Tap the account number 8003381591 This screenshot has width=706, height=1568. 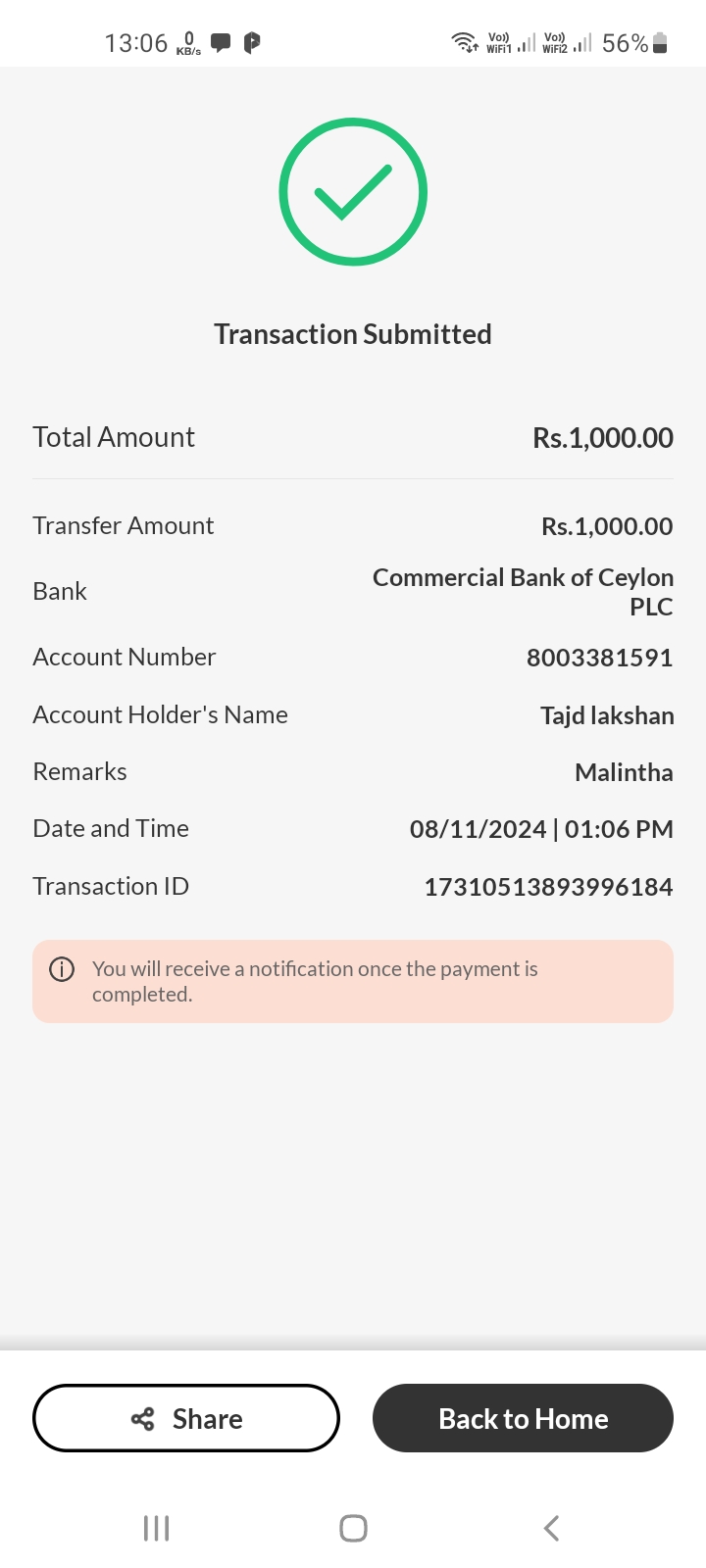tap(599, 658)
